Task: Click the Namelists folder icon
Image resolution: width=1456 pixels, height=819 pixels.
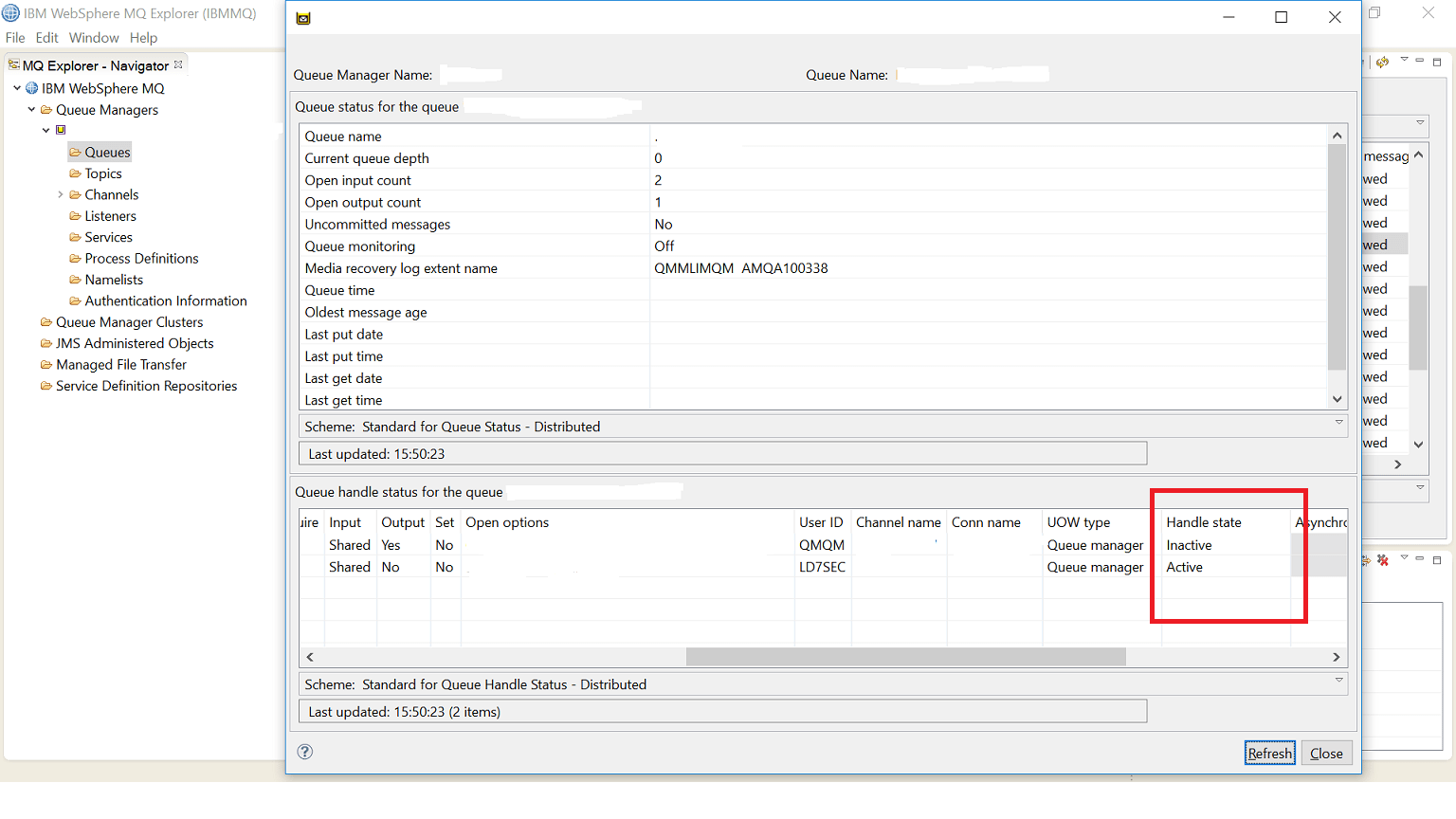Action: click(75, 280)
